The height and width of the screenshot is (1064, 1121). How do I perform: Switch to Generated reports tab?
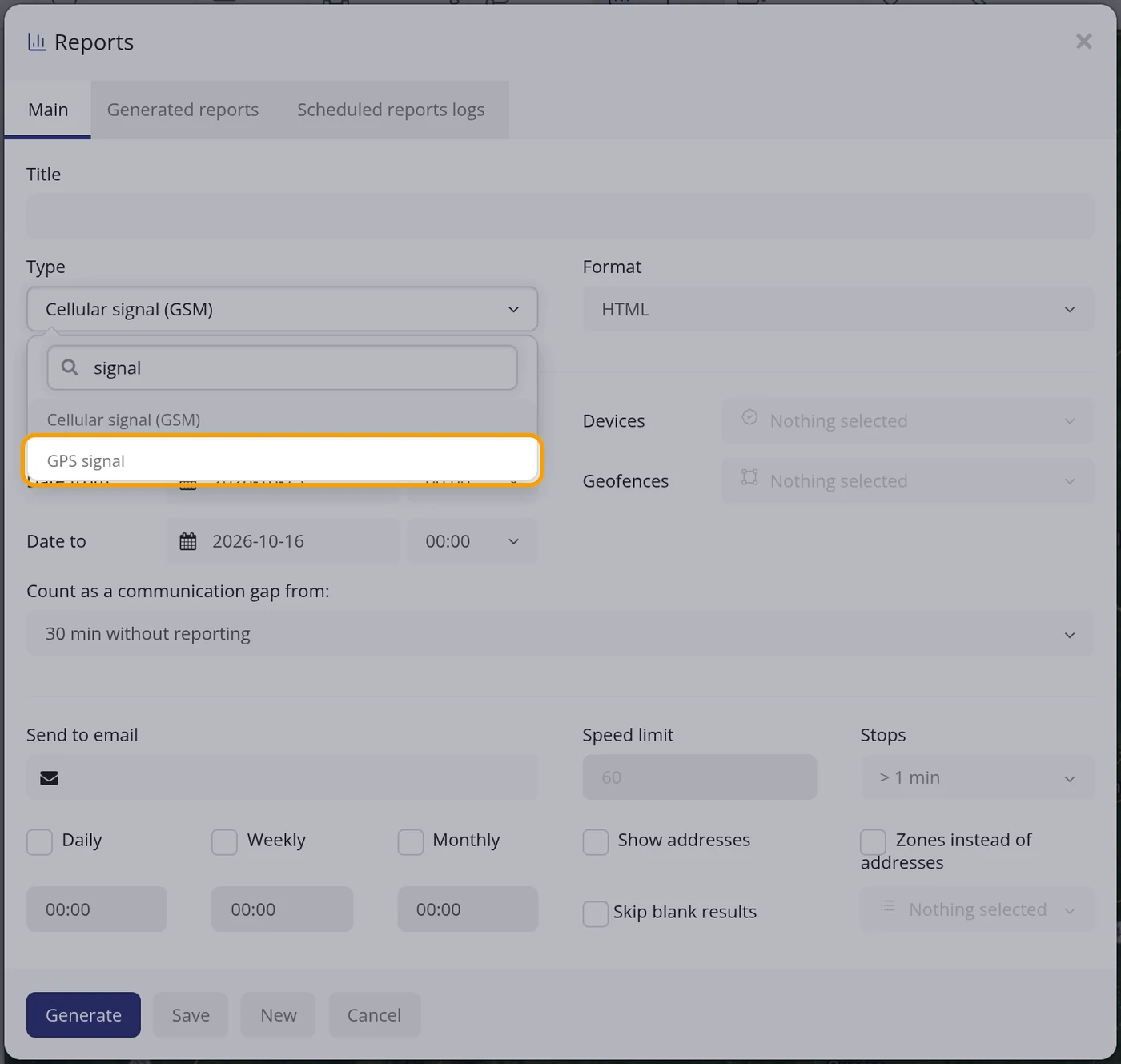(x=183, y=110)
